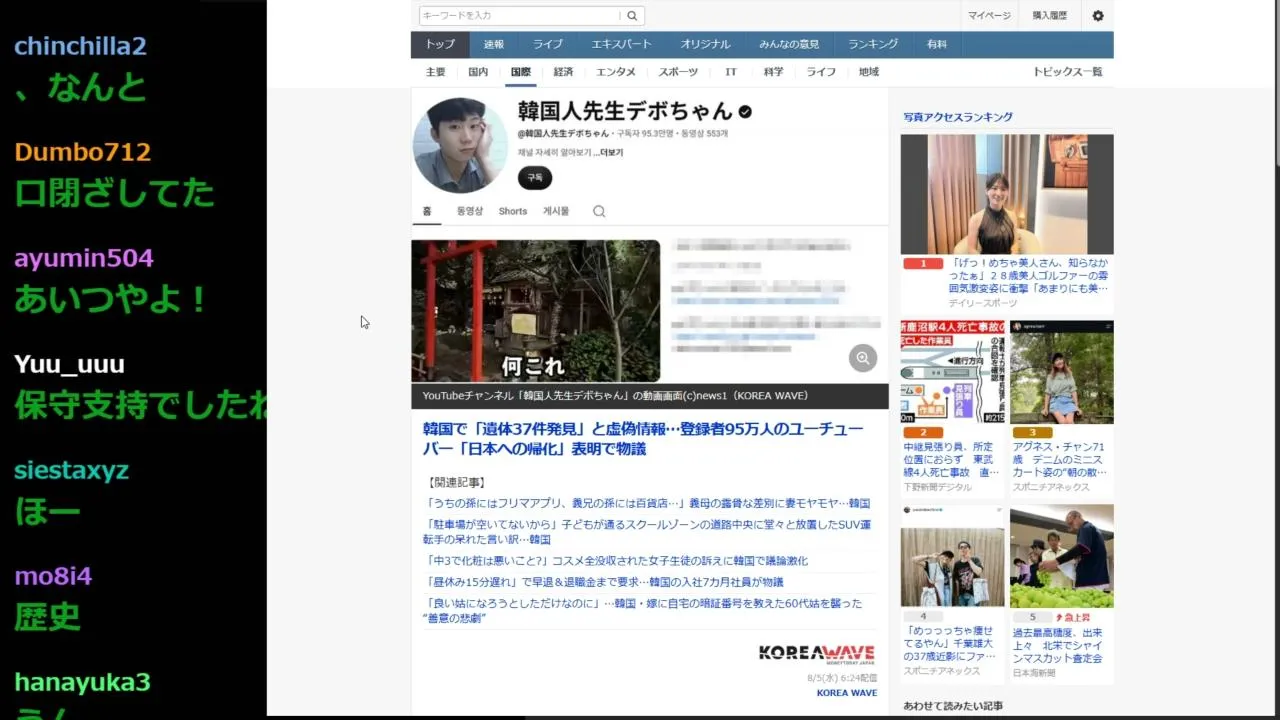This screenshot has width=1280, height=720.
Task: Select the 게시물 channel tab
Action: pyautogui.click(x=556, y=211)
